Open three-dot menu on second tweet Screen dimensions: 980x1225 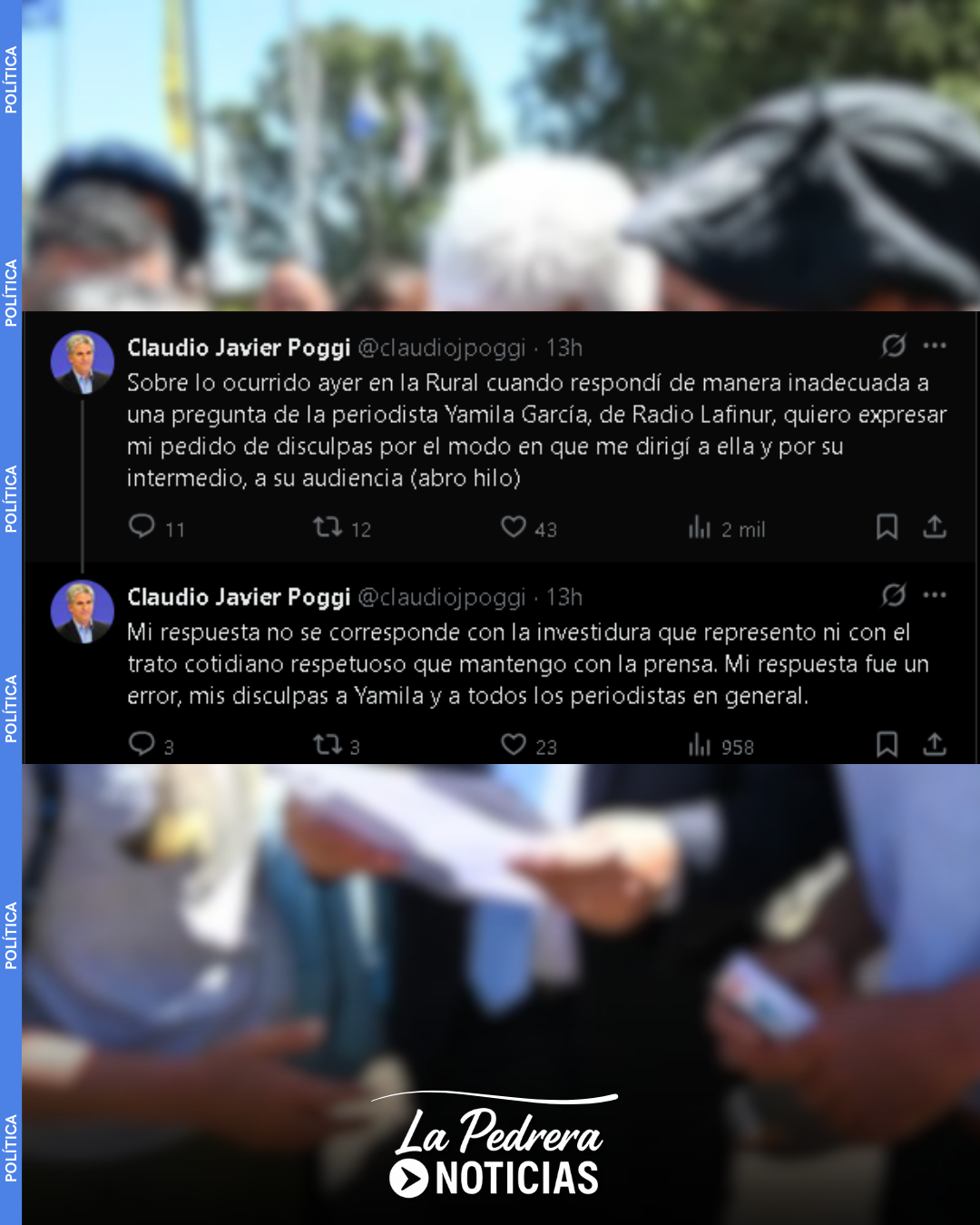(935, 595)
